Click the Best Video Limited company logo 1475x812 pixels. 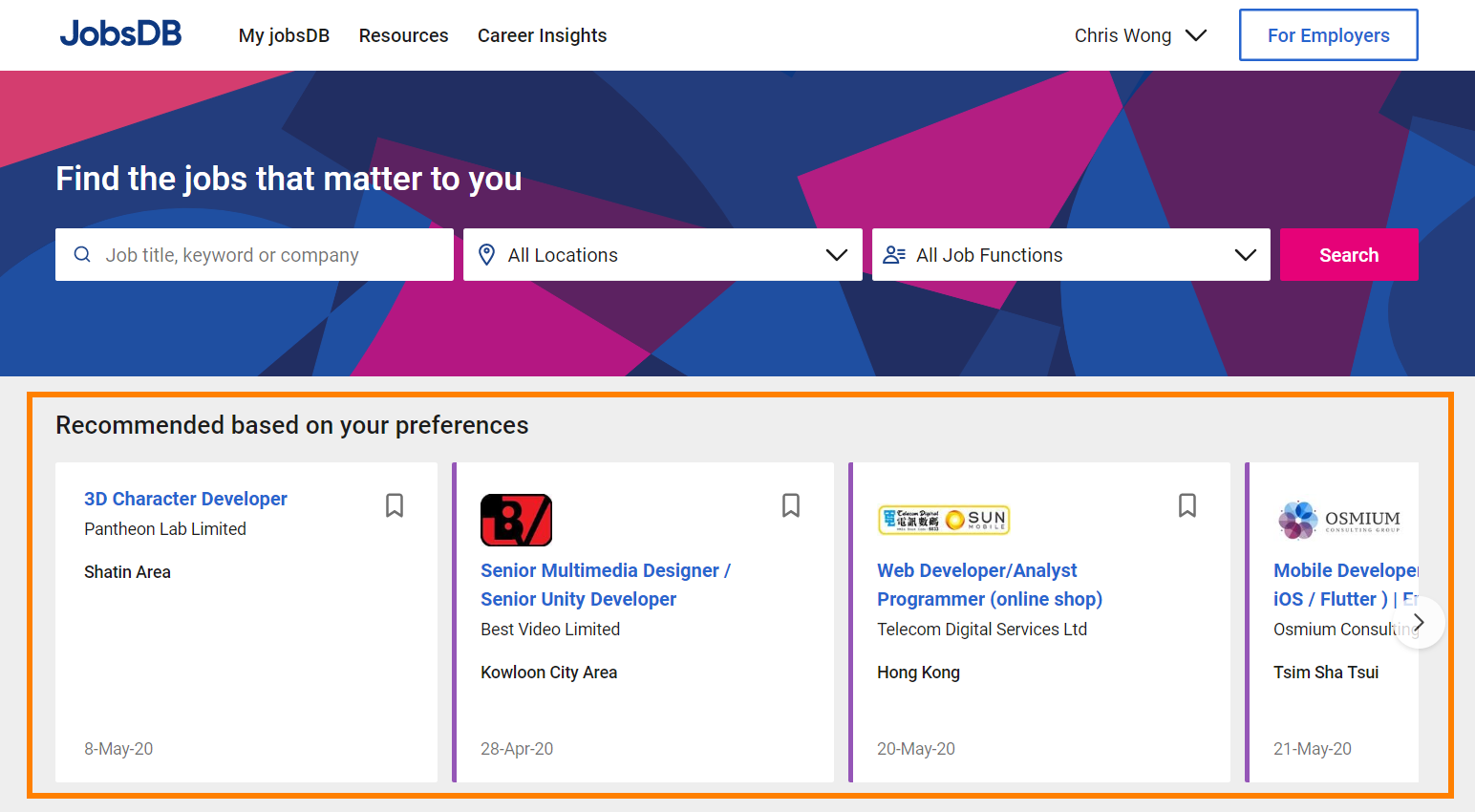tap(516, 520)
